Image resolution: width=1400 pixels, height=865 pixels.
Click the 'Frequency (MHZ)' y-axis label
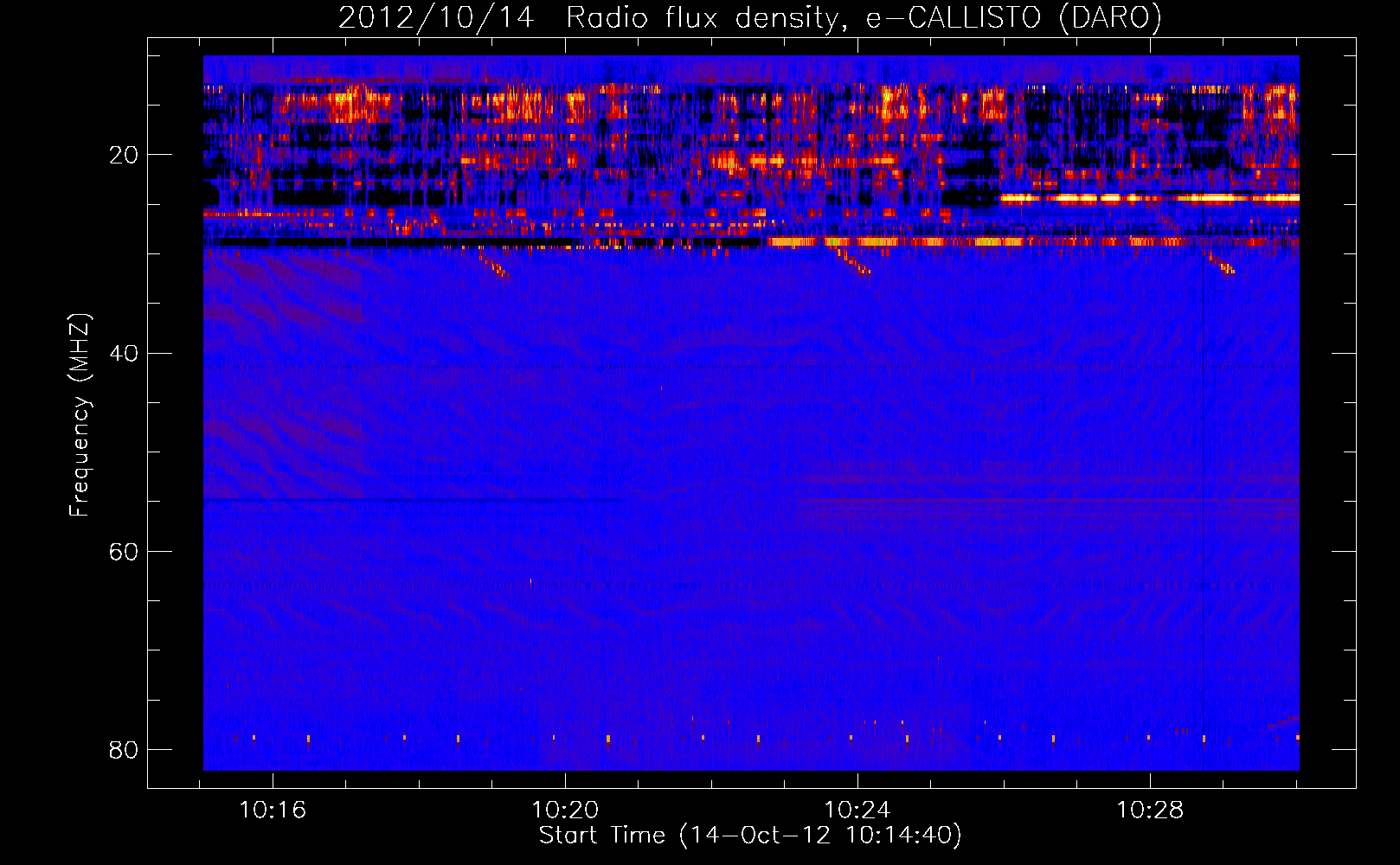tap(80, 415)
